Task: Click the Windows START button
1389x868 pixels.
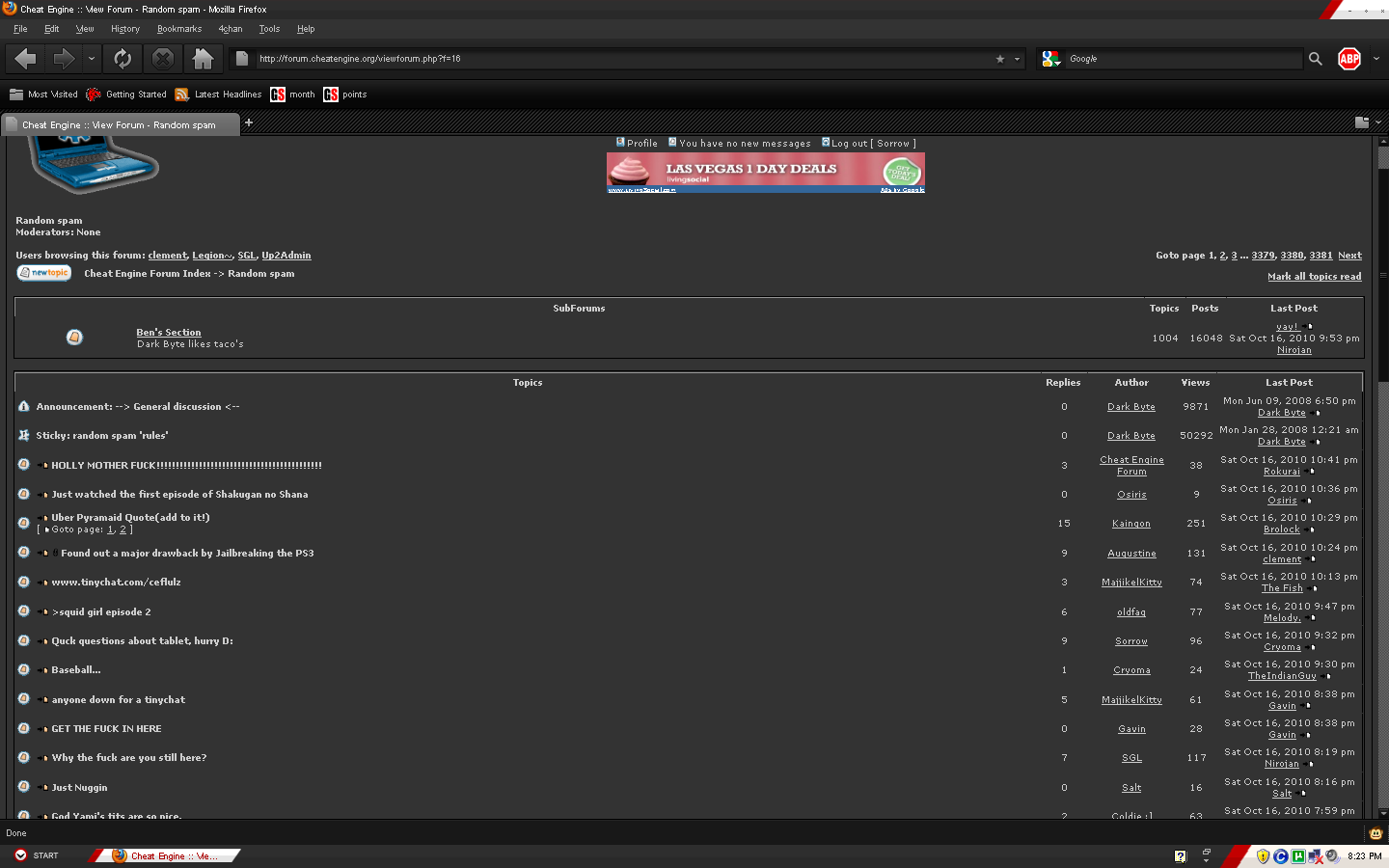Action: [x=37, y=855]
